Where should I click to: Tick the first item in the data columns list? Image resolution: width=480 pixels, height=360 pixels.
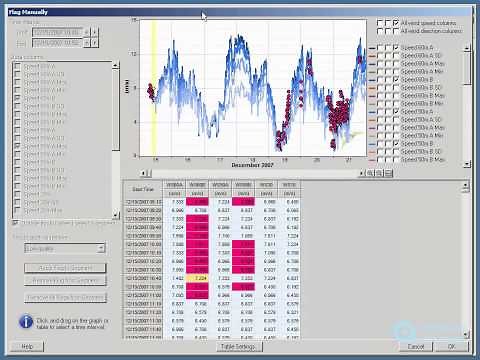17,66
